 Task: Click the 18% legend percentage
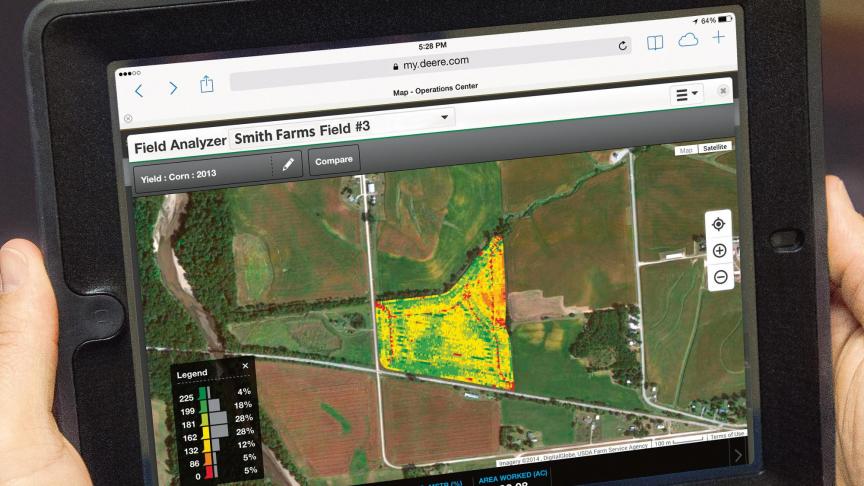pos(242,404)
